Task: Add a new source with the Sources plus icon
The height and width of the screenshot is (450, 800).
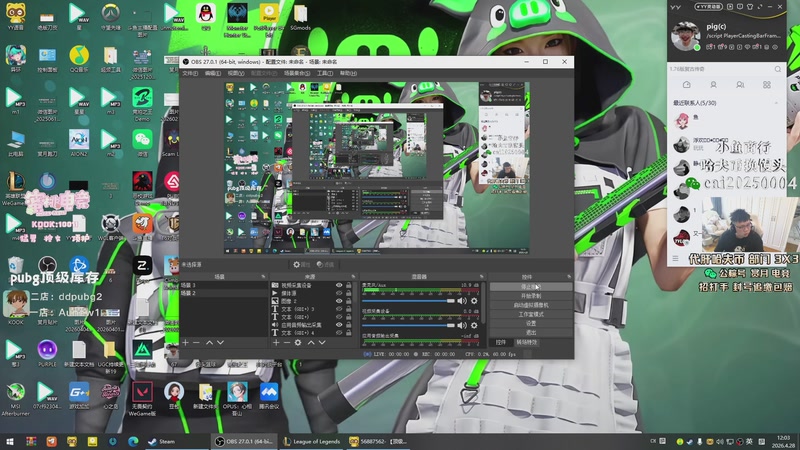Action: click(x=276, y=343)
